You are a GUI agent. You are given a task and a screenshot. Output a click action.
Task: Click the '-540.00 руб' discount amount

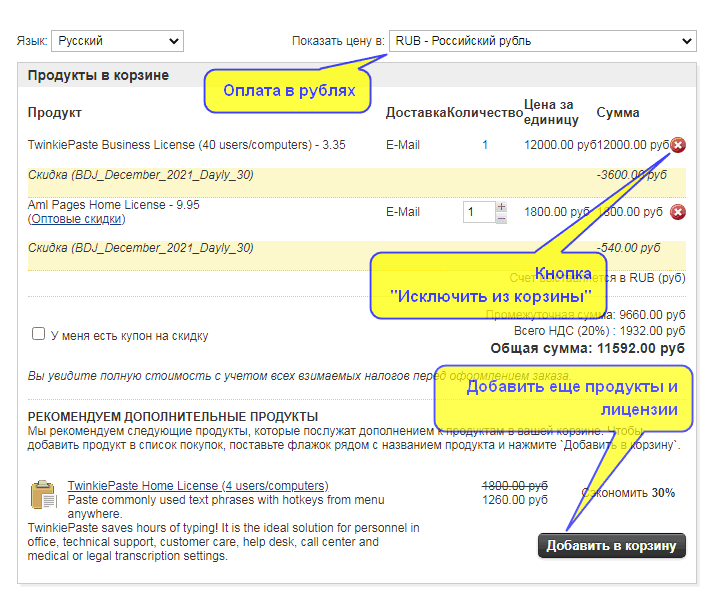[629, 248]
